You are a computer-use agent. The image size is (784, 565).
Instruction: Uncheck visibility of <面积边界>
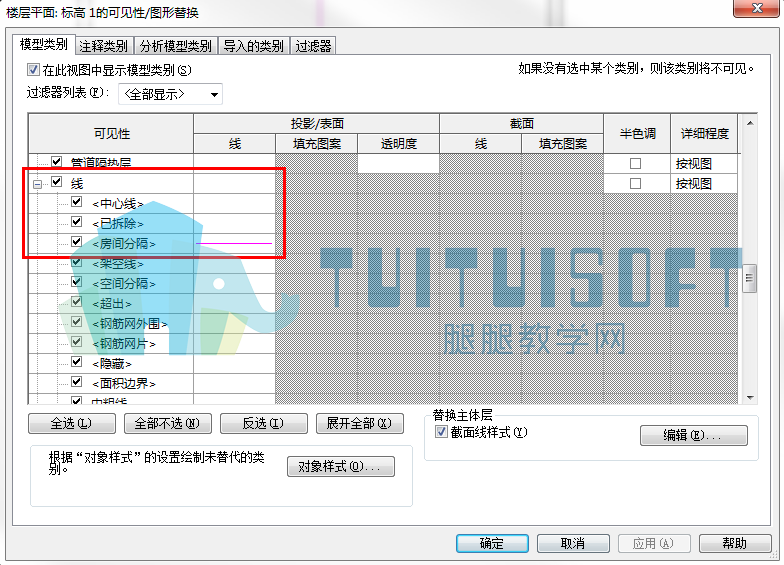(x=76, y=382)
